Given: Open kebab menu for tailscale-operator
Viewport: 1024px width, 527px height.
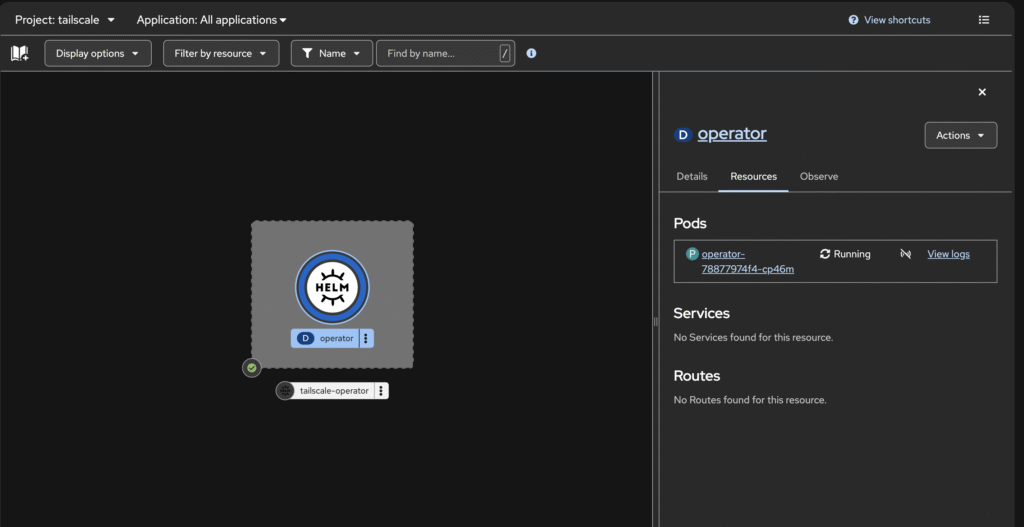Looking at the screenshot, I should (x=381, y=391).
